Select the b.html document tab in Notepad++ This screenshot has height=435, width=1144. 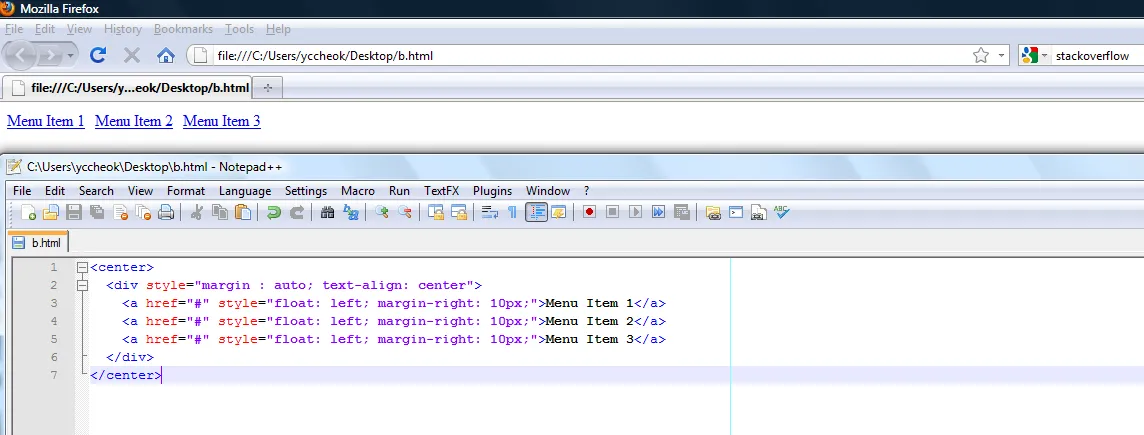tap(38, 243)
